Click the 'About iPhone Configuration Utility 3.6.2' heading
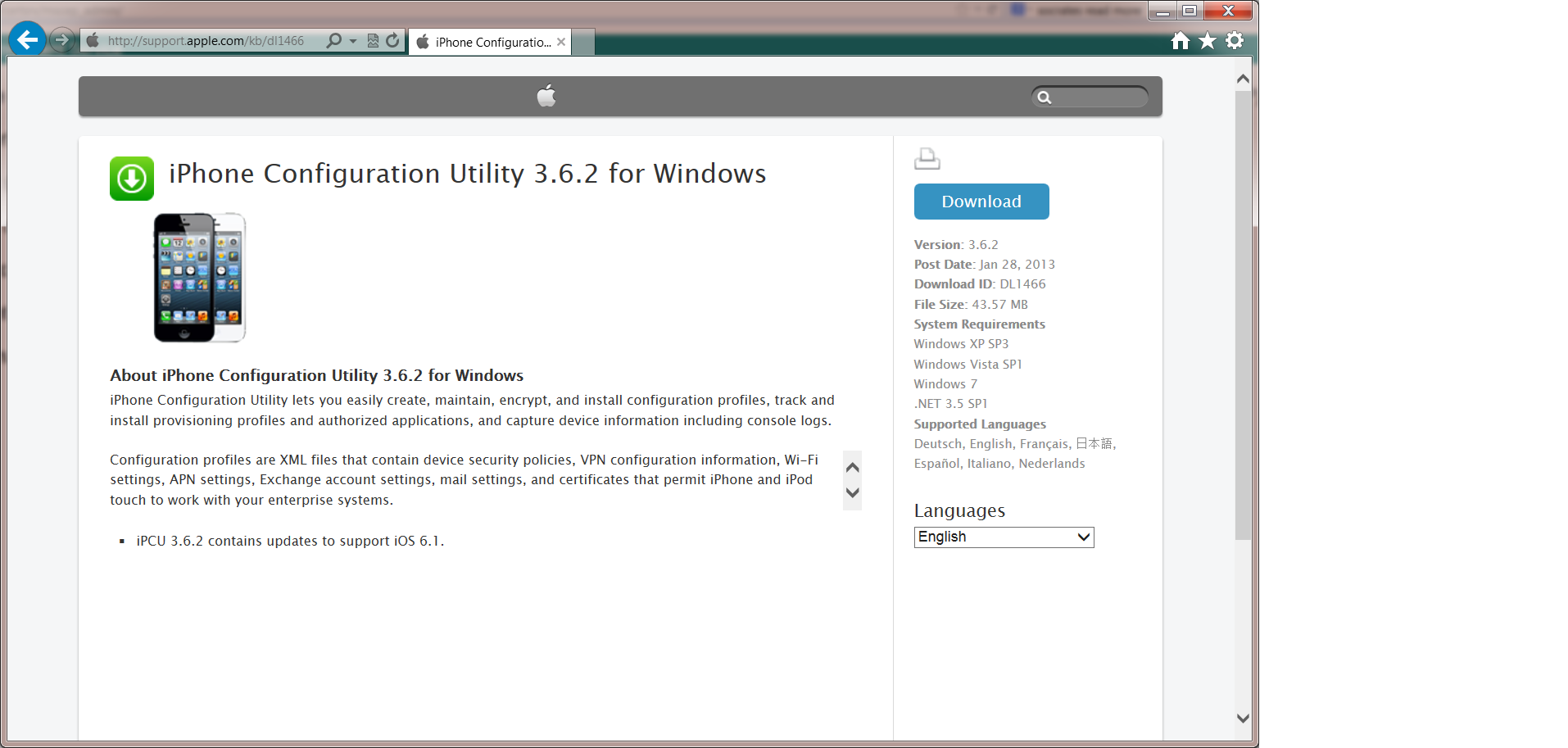 pyautogui.click(x=317, y=375)
